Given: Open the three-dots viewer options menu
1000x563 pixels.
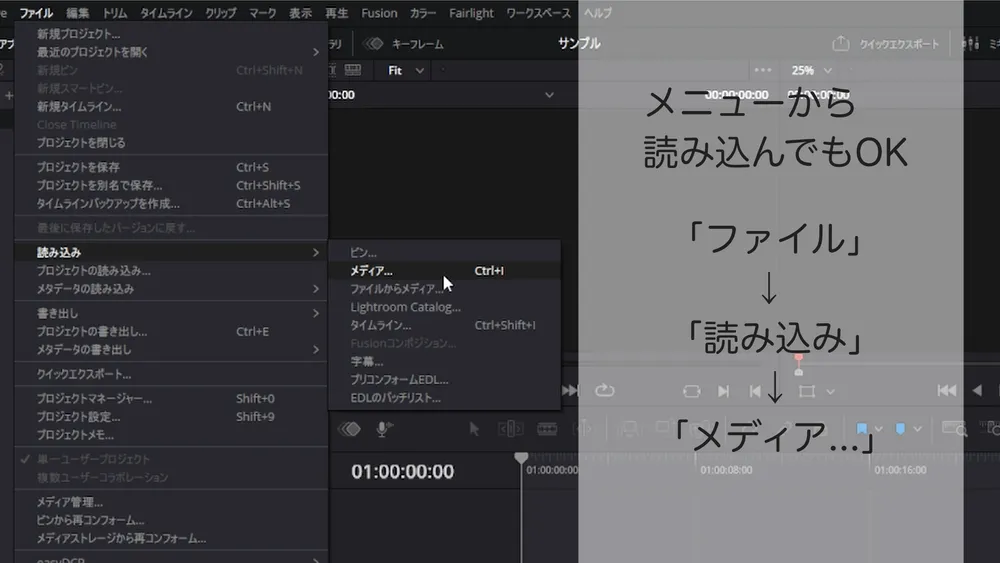Looking at the screenshot, I should point(763,70).
